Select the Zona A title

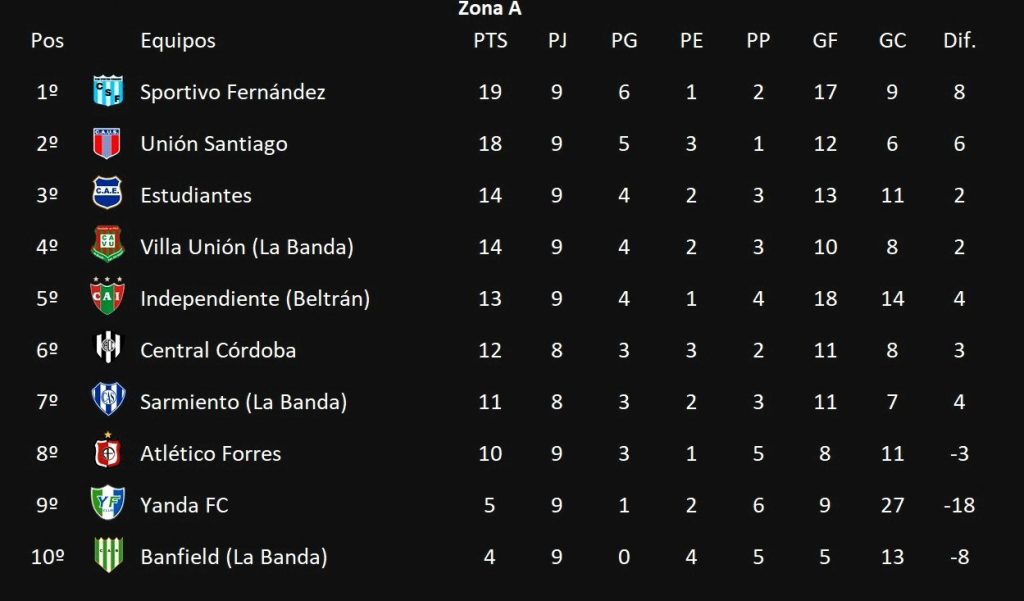click(x=490, y=8)
